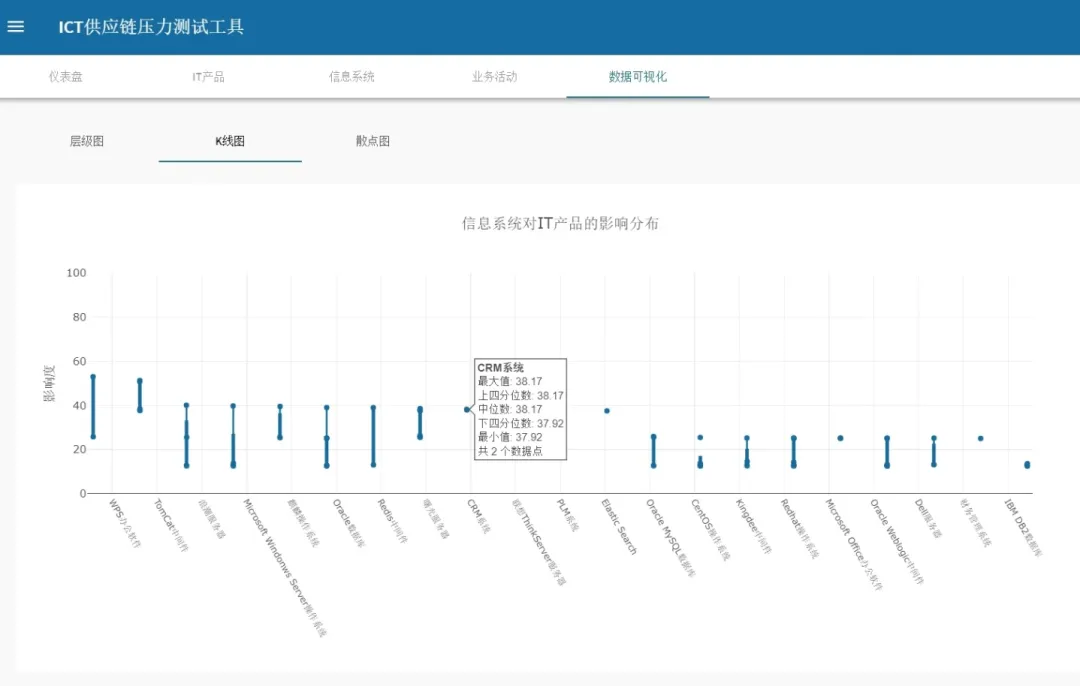1080x686 pixels.
Task: Click tooltip line 下四分位数: 37.92
Action: click(521, 423)
